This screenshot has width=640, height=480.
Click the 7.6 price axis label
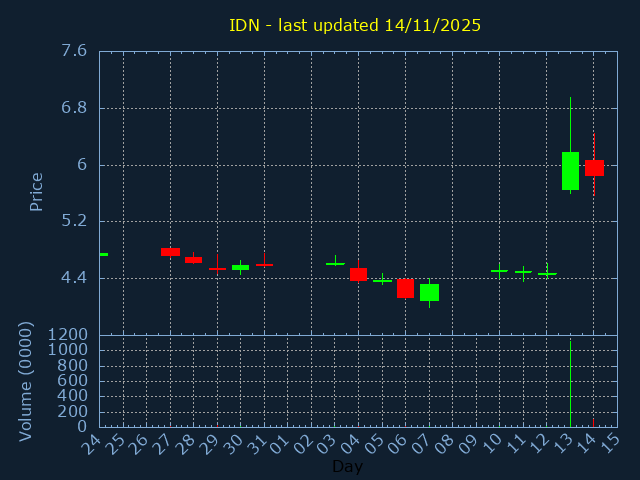(74, 51)
